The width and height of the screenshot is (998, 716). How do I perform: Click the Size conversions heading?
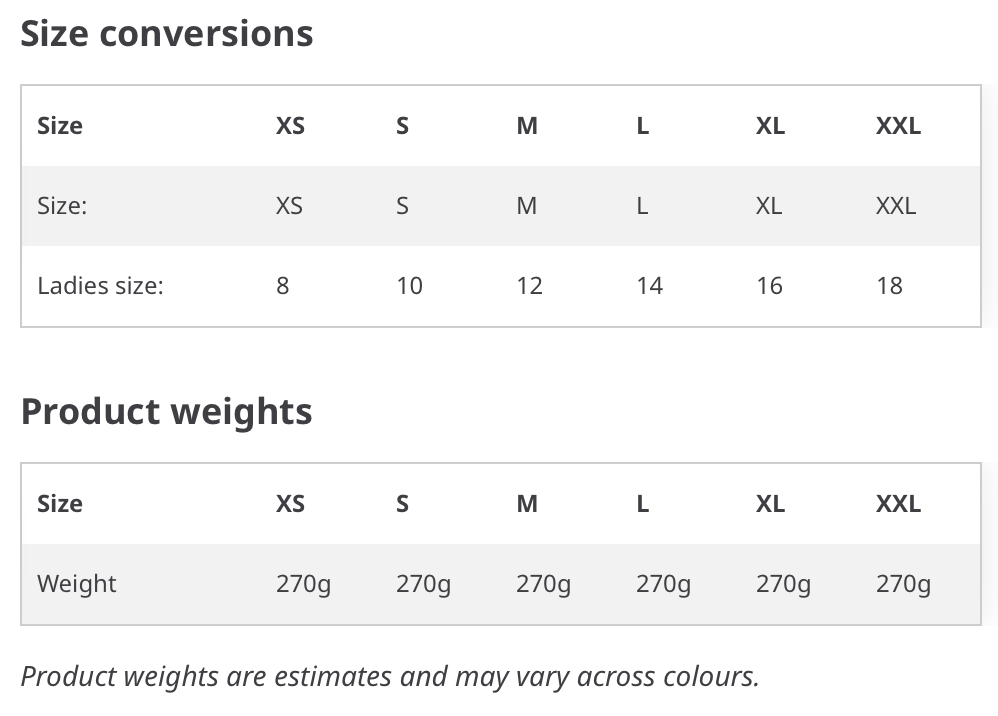(x=167, y=33)
